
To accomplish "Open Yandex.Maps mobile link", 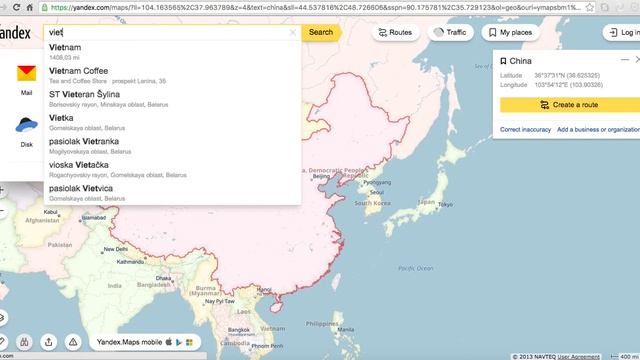I will click(129, 342).
